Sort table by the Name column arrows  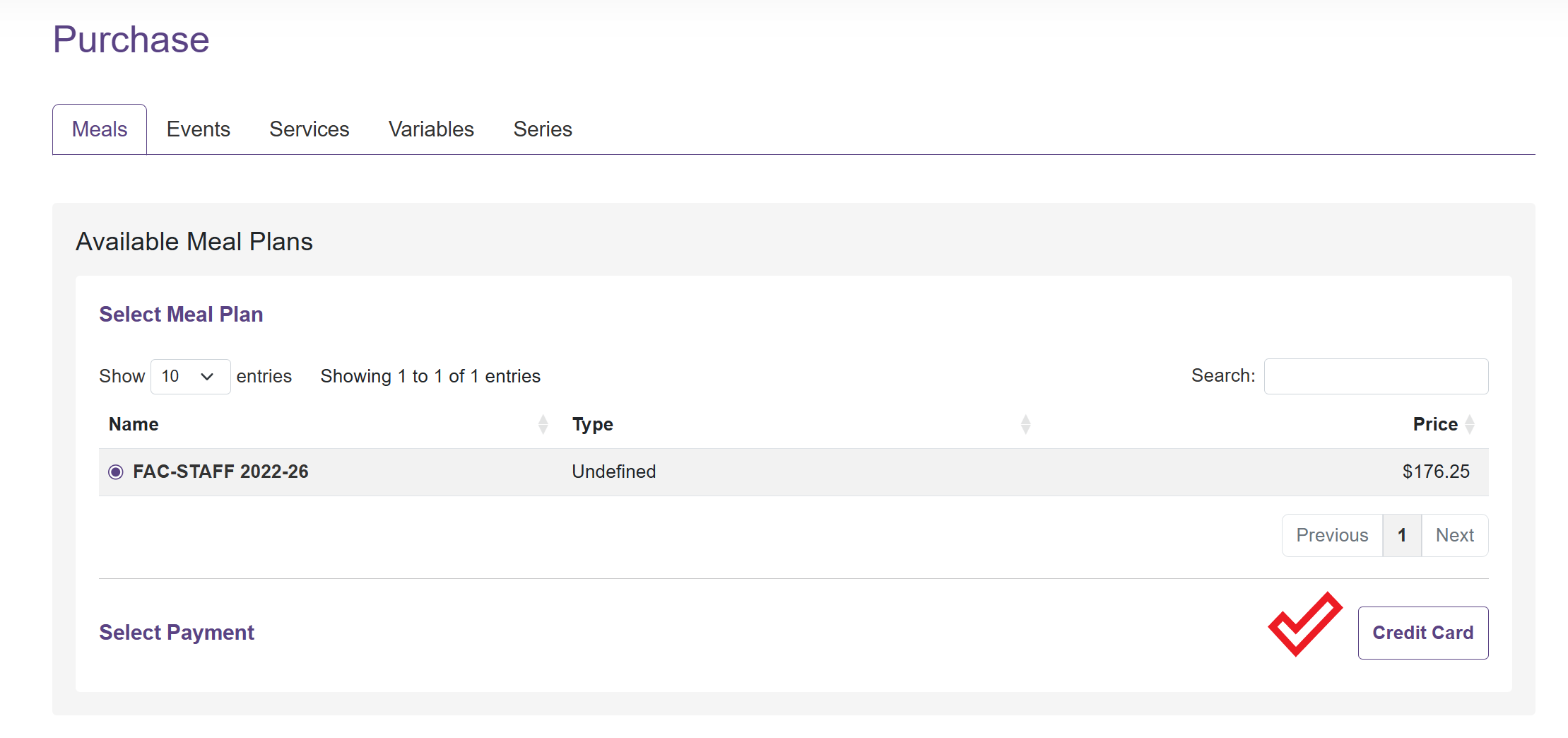543,424
